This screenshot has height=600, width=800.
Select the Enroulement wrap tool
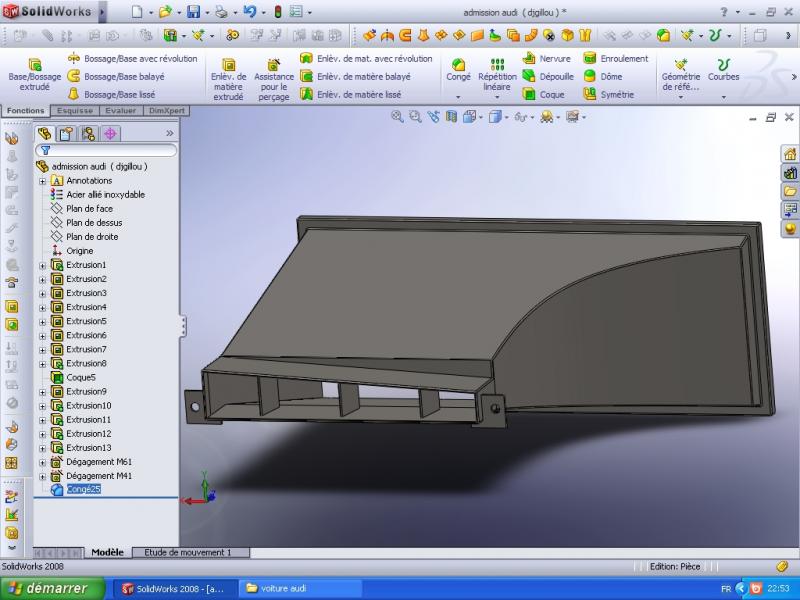615,59
